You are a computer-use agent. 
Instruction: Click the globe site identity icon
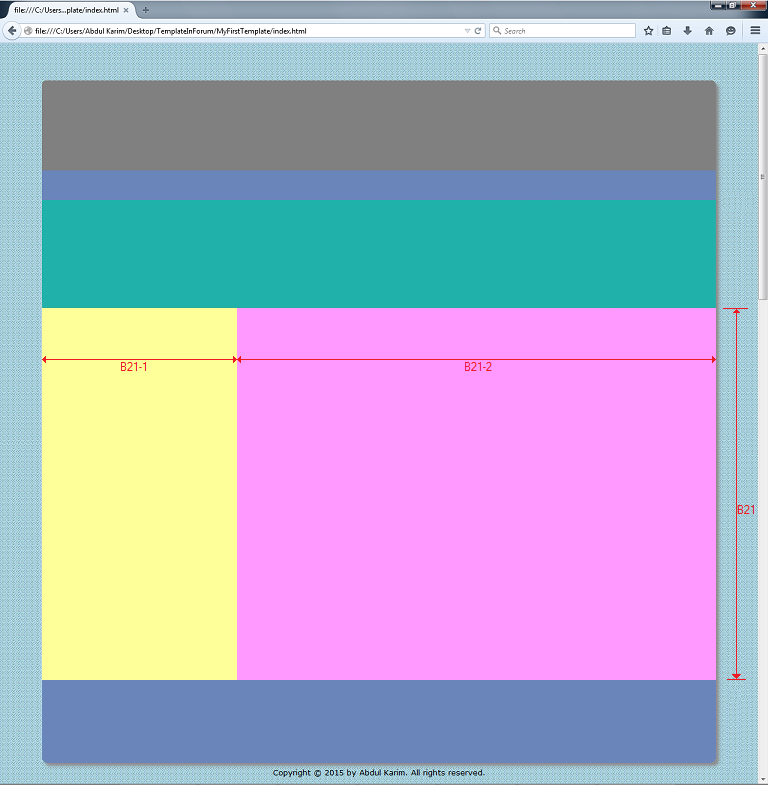[x=29, y=31]
